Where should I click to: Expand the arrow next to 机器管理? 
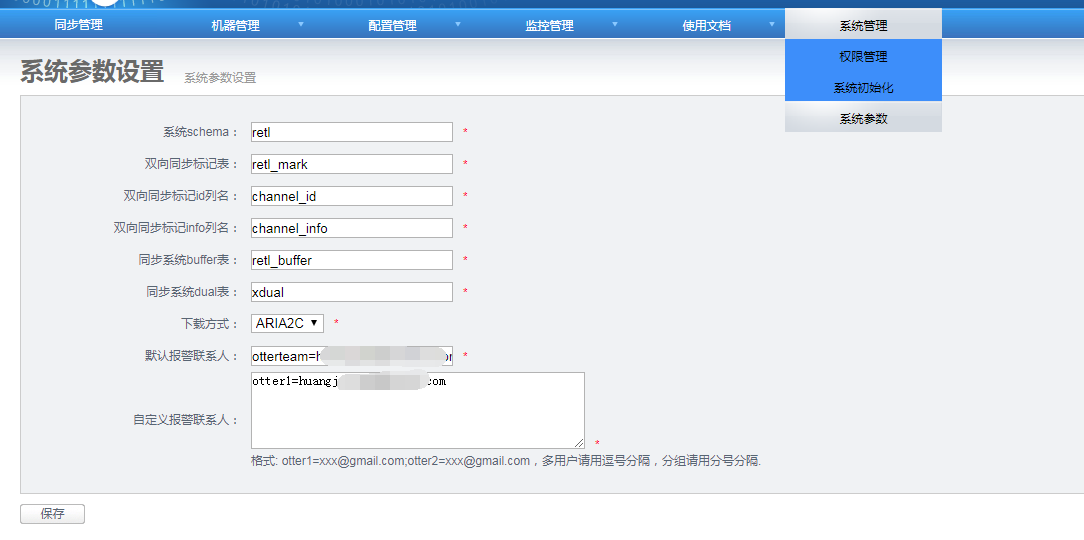pos(301,24)
